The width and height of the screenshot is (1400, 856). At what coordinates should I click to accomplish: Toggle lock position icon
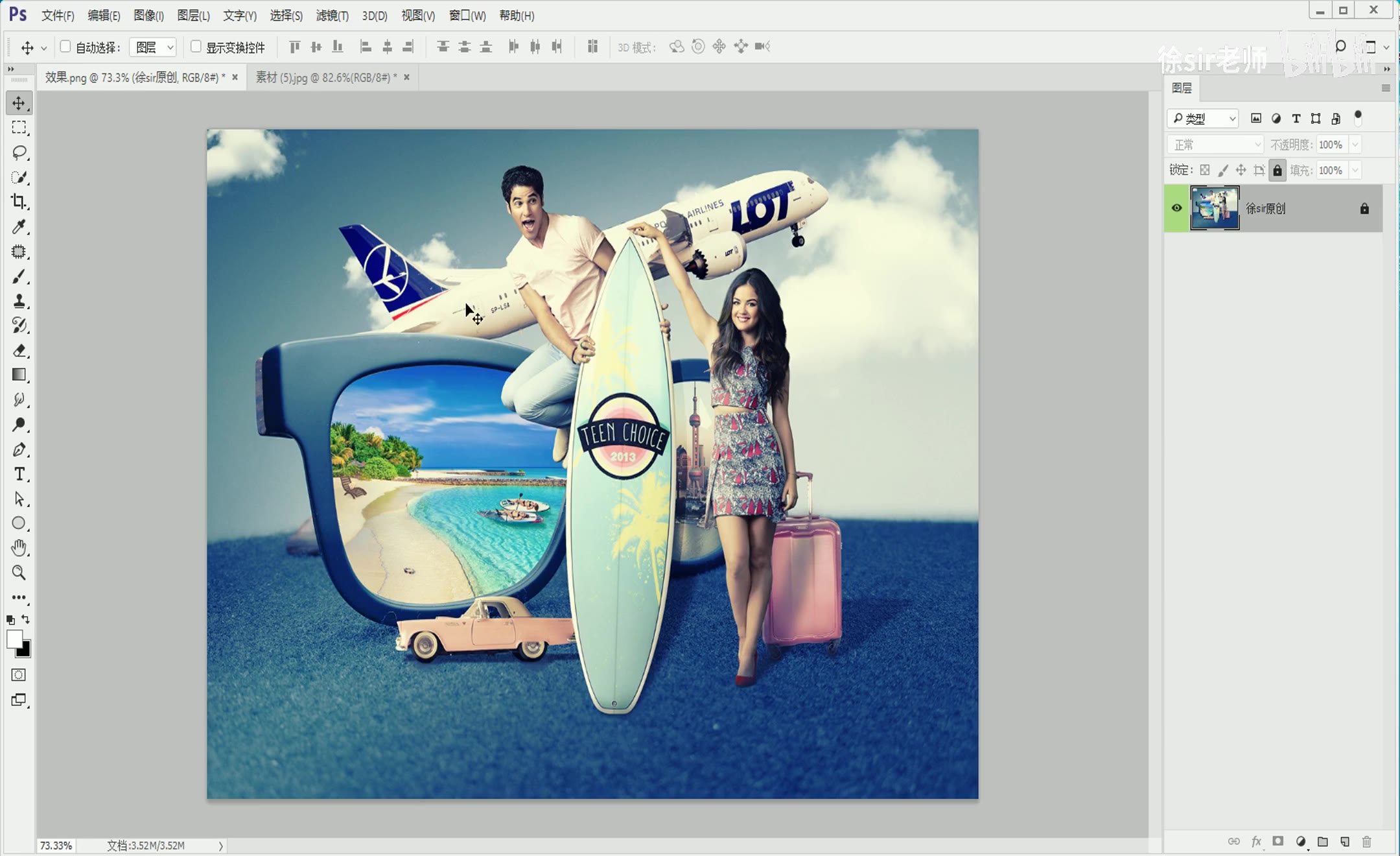[x=1241, y=170]
